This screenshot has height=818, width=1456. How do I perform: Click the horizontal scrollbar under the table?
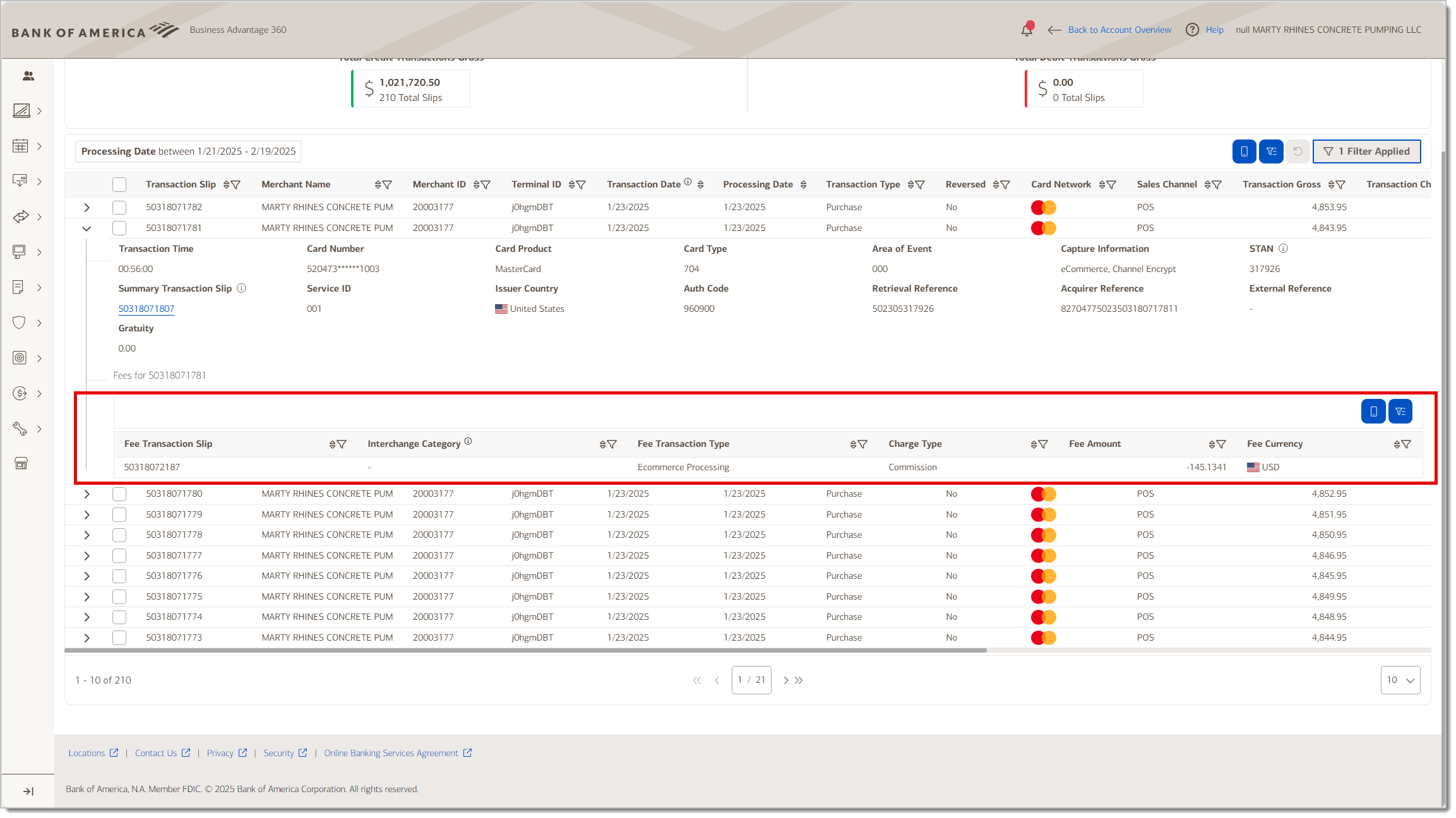[525, 650]
